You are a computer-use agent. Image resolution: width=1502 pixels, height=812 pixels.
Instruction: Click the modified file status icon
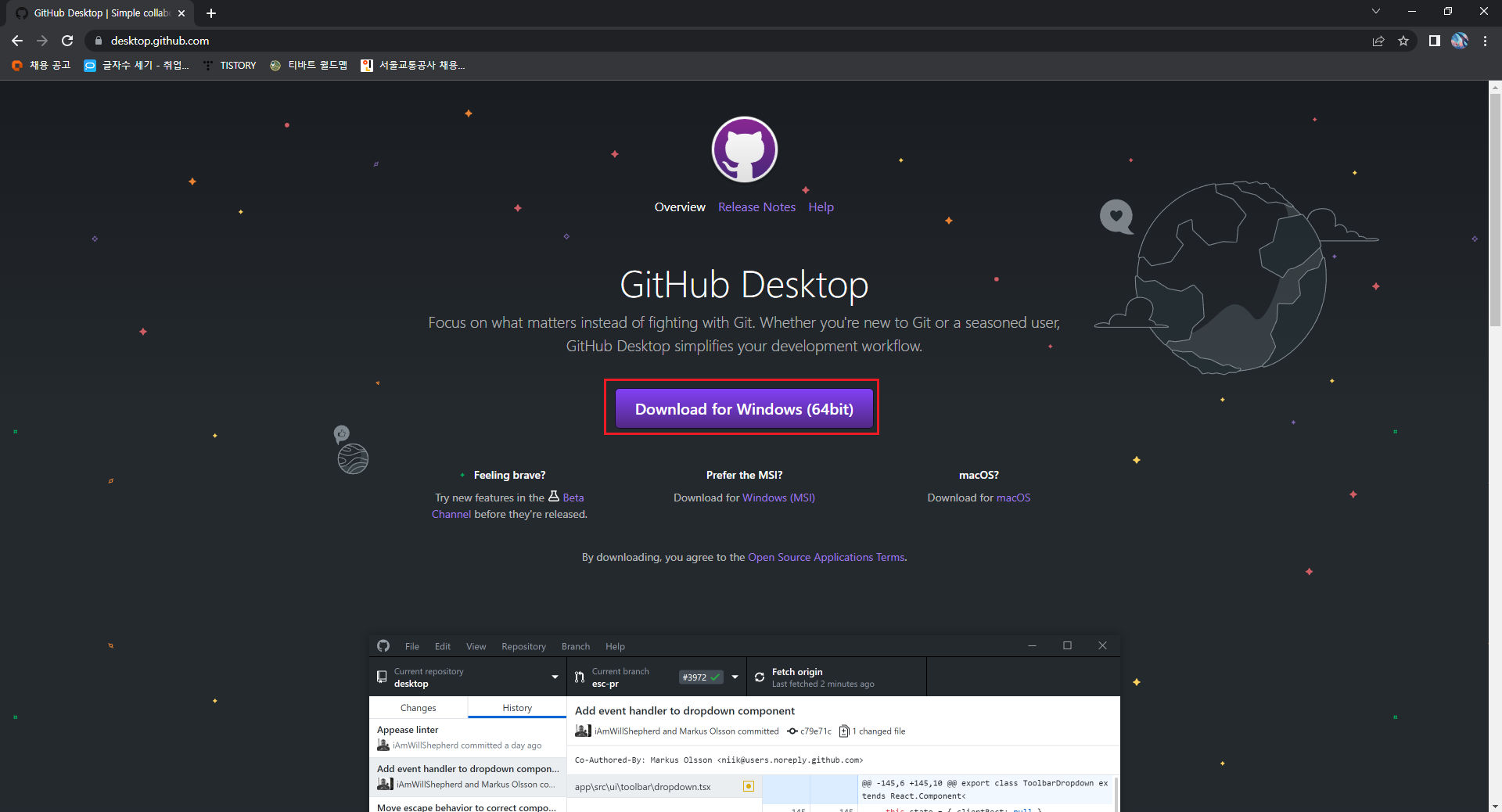pyautogui.click(x=749, y=786)
